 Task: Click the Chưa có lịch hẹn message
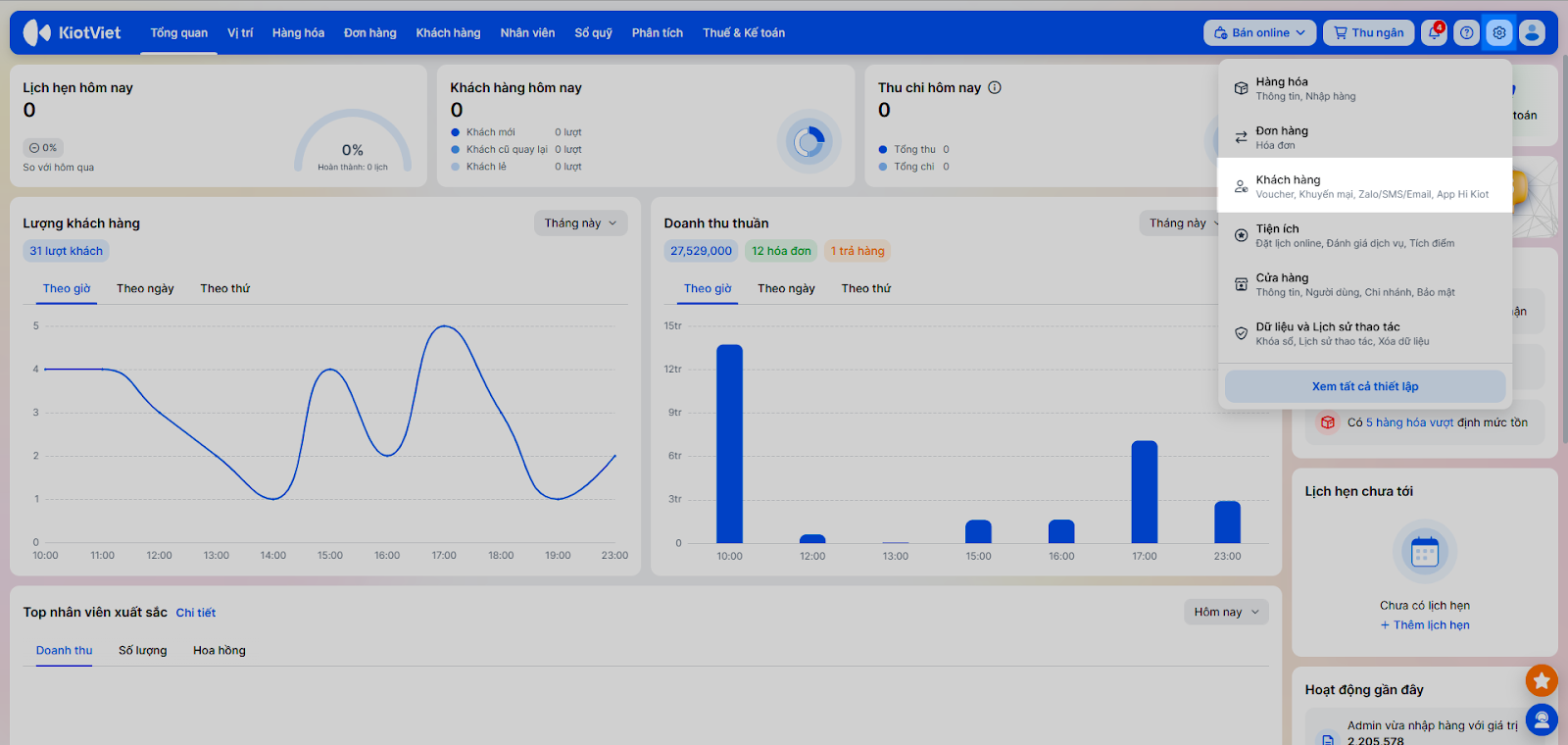tap(1425, 606)
